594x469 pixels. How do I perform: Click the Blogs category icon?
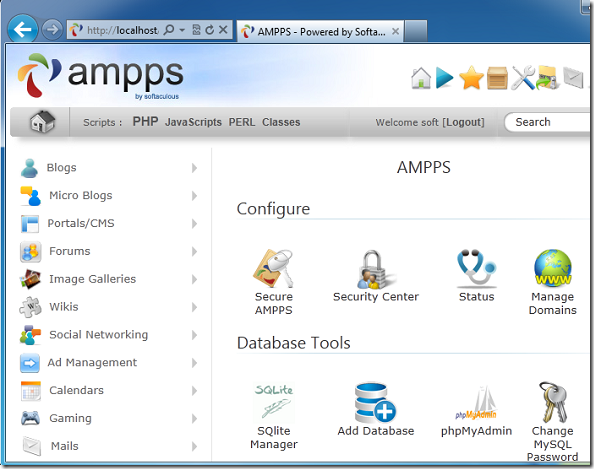tap(30, 168)
